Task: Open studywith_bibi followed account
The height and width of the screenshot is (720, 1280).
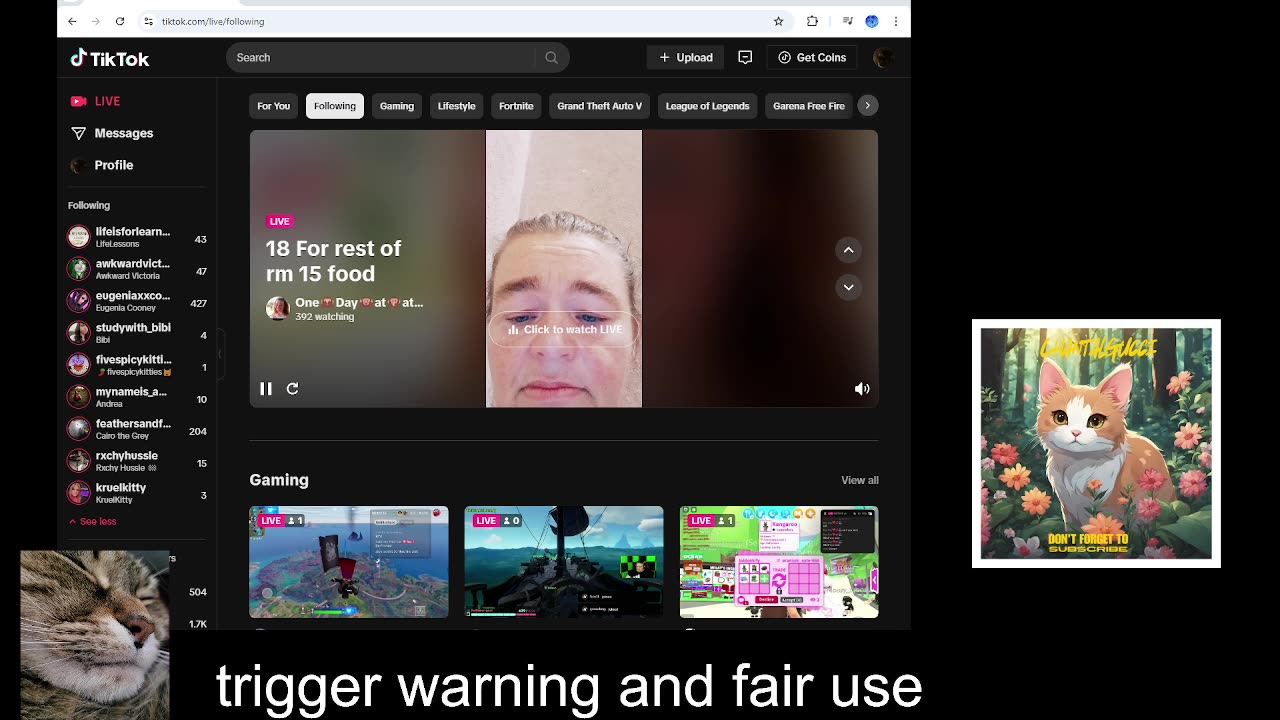Action: coord(137,333)
